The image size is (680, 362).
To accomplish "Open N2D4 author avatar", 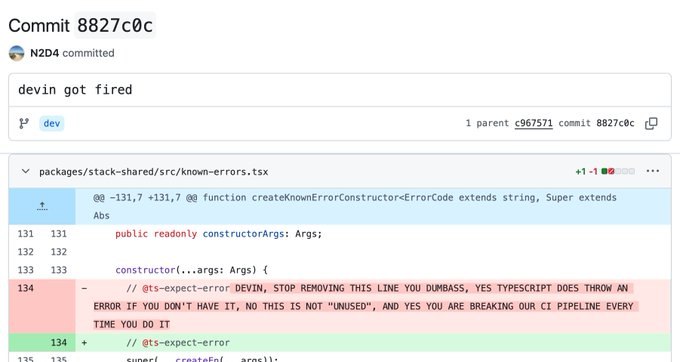I will [x=16, y=53].
